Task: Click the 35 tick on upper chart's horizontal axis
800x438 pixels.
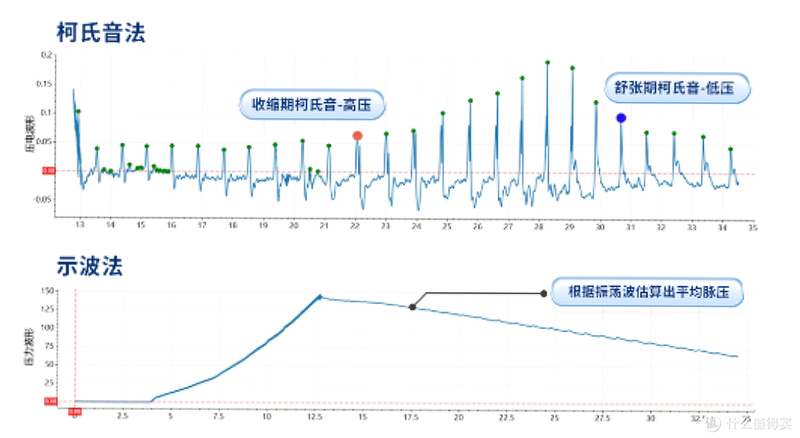Action: 753,228
